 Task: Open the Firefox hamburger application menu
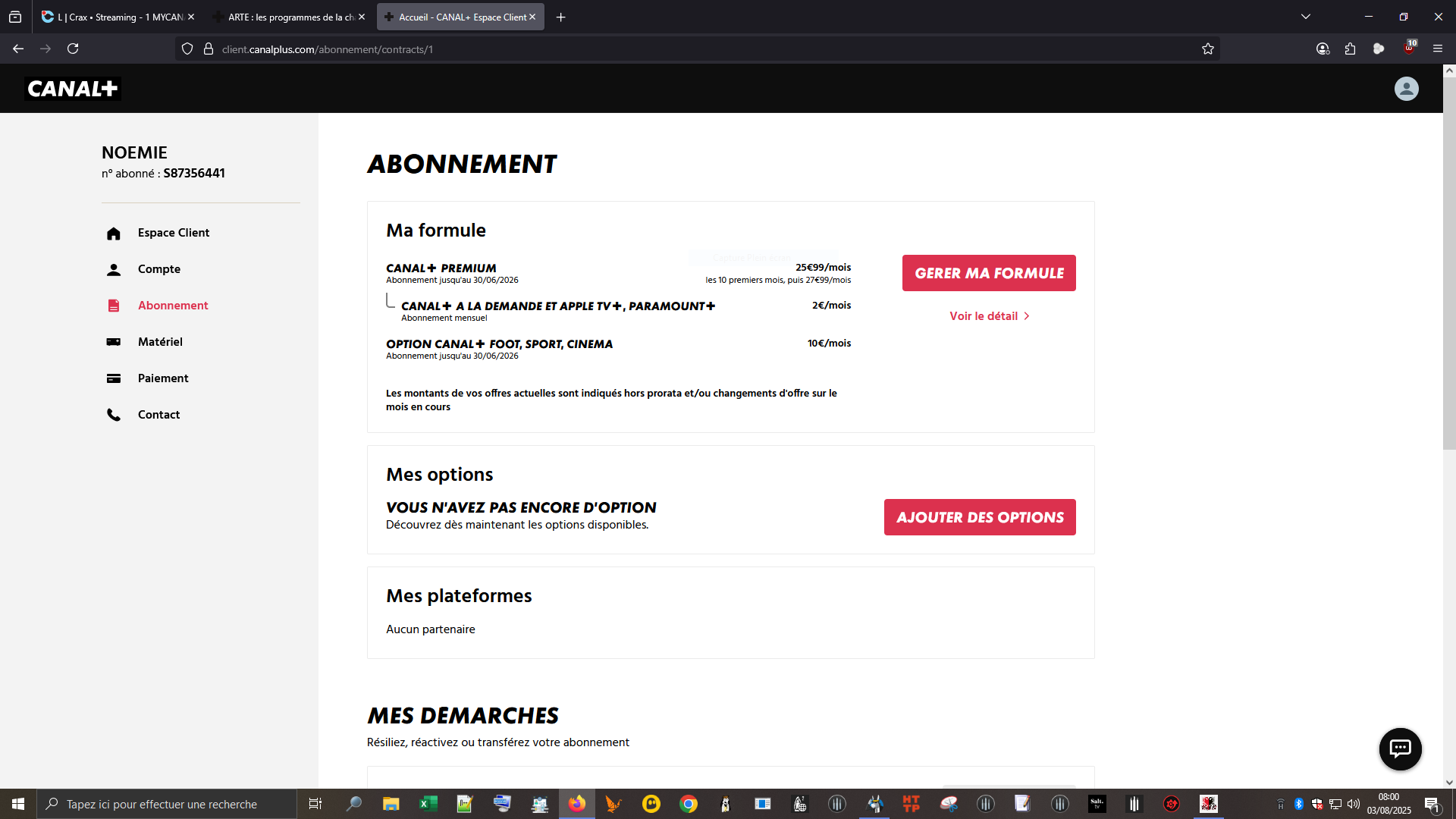1438,49
